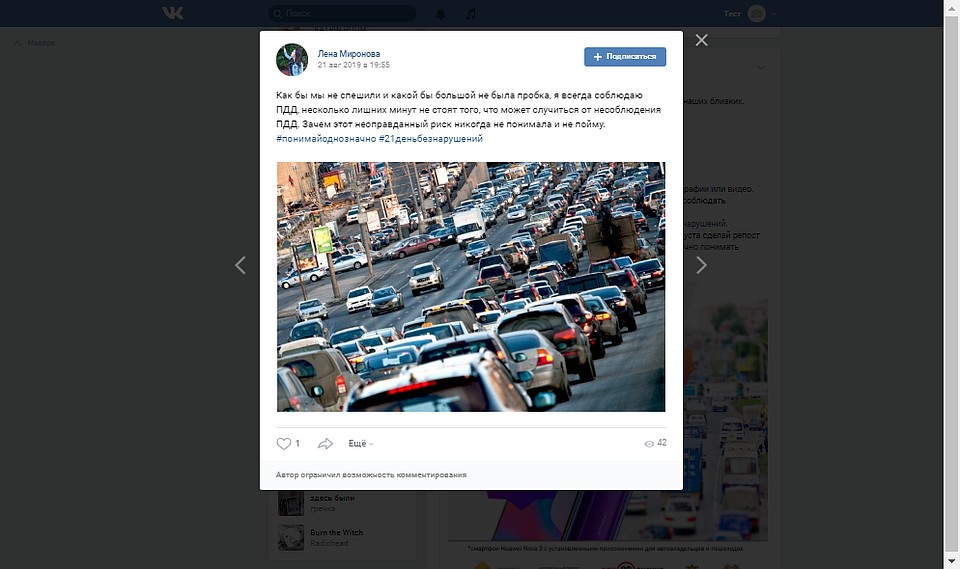
Task: Close the post popup with the X
Action: (702, 40)
